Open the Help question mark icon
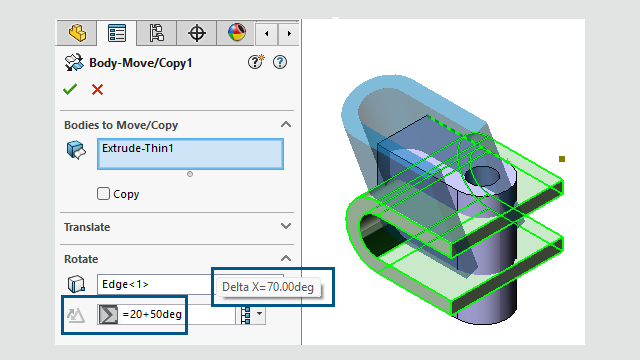The image size is (640, 360). click(280, 62)
